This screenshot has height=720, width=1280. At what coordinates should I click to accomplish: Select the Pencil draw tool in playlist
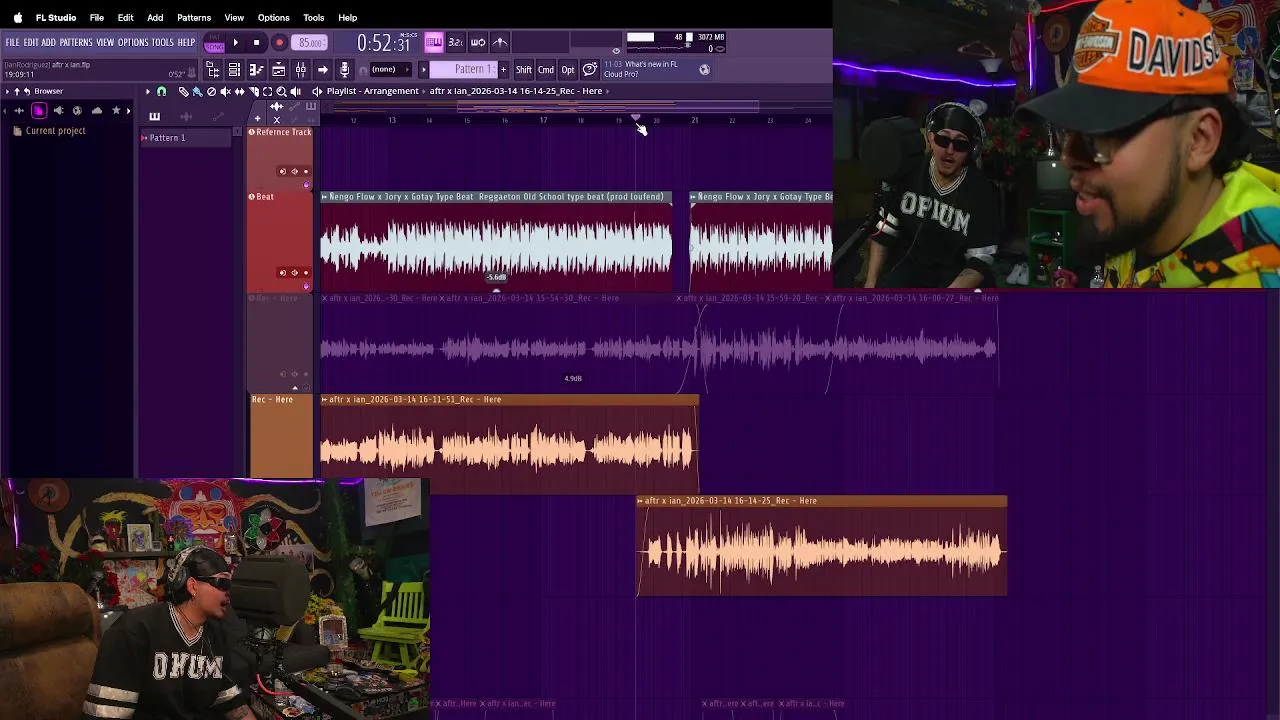point(183,91)
